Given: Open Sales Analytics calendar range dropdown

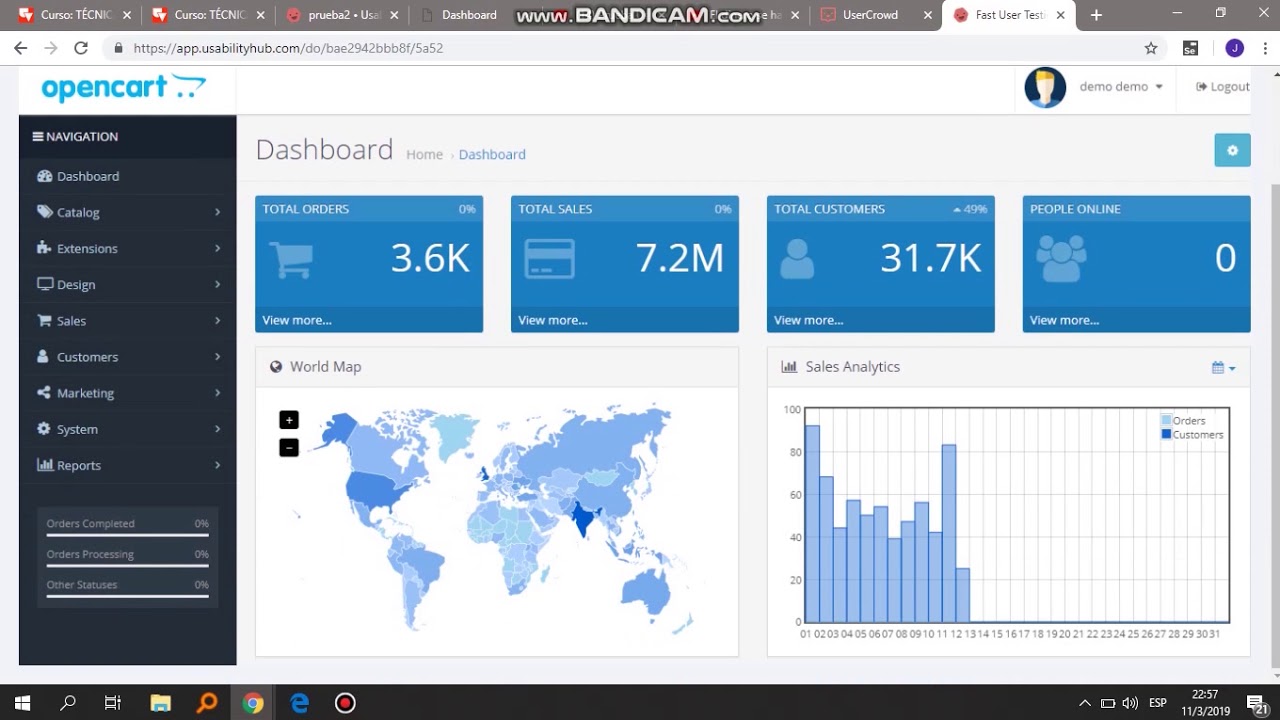Looking at the screenshot, I should click(1223, 368).
